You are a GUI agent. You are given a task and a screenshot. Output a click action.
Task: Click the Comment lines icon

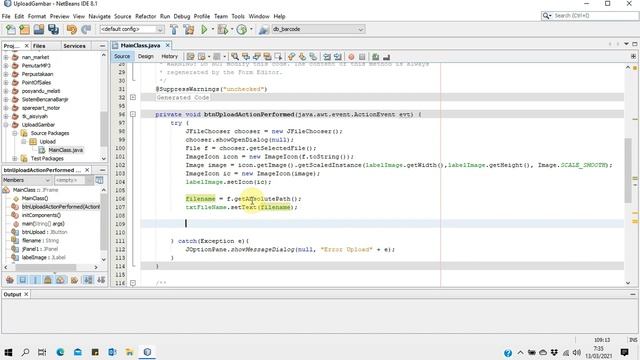pyautogui.click(x=376, y=57)
